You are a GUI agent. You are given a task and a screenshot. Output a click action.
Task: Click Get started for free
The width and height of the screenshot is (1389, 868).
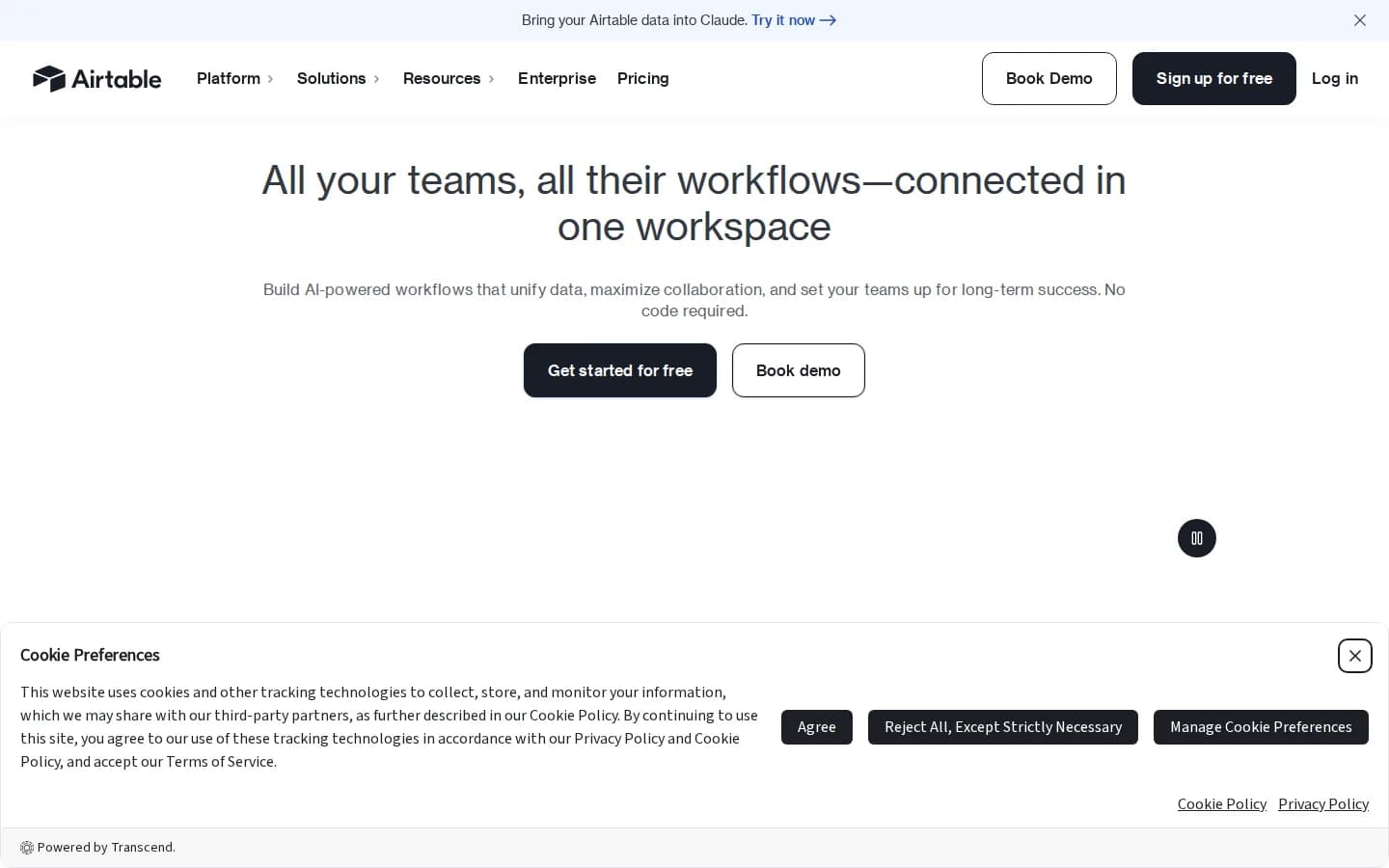coord(620,370)
